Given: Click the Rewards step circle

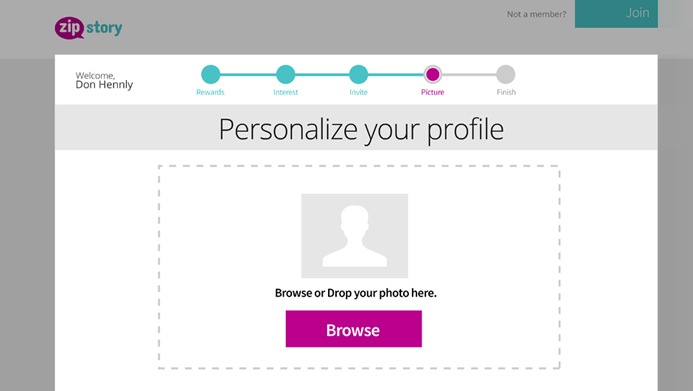Looking at the screenshot, I should pyautogui.click(x=210, y=74).
